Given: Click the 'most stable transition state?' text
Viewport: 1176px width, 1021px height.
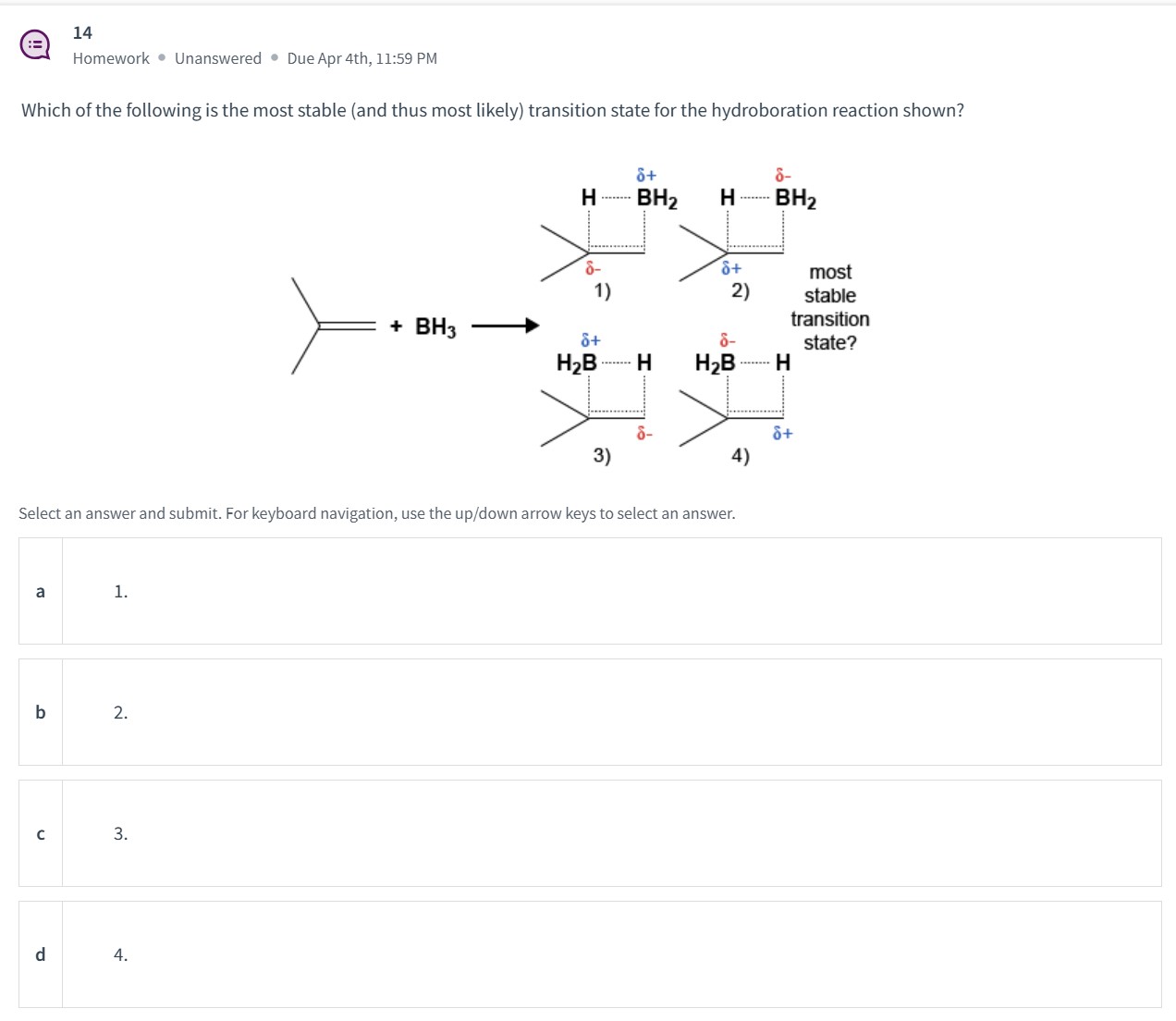Looking at the screenshot, I should pyautogui.click(x=830, y=307).
